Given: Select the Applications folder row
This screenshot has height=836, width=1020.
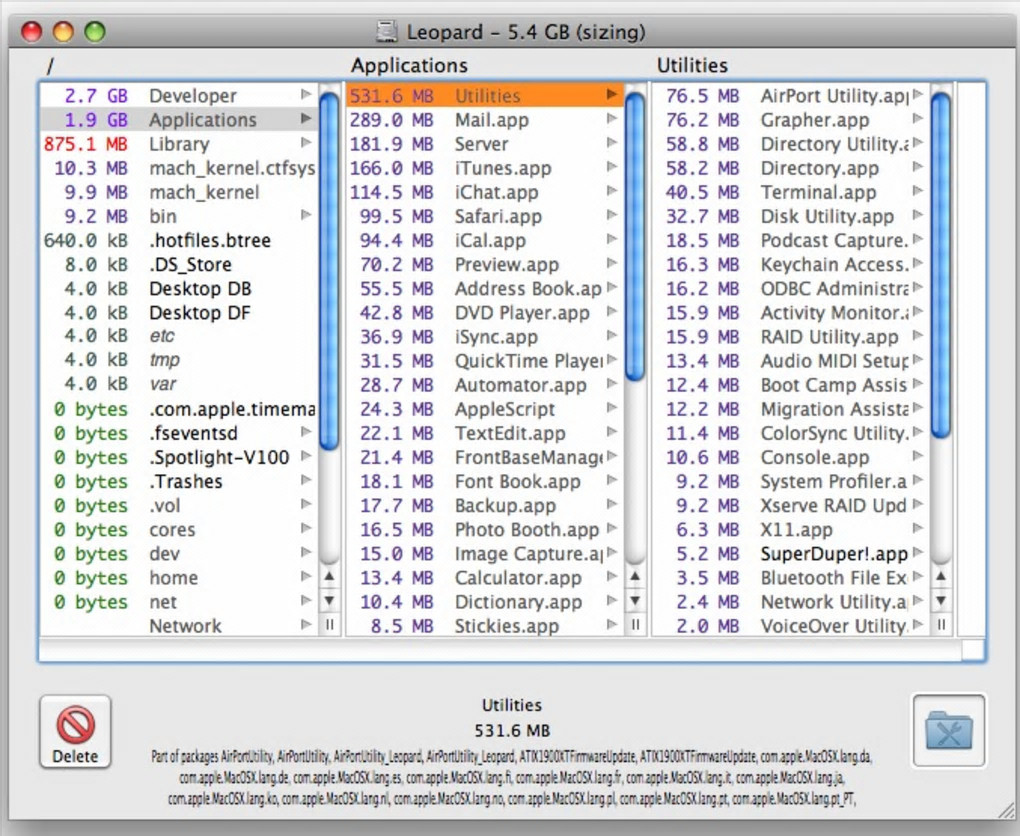Looking at the screenshot, I should tap(202, 120).
